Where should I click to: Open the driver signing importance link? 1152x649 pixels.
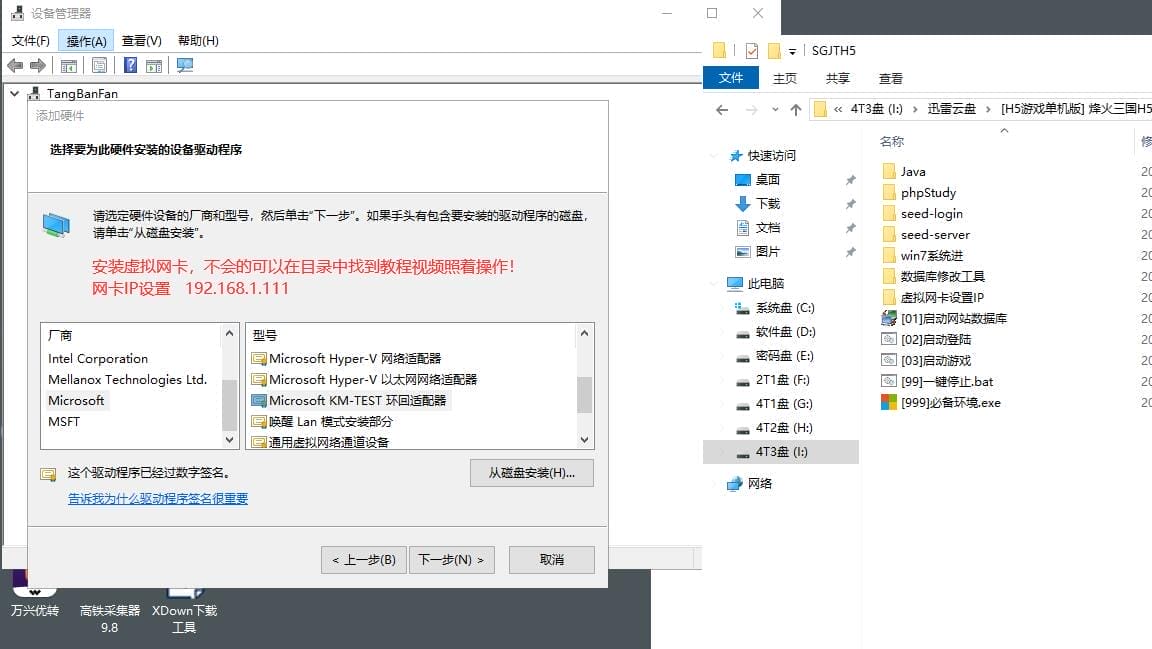(158, 499)
